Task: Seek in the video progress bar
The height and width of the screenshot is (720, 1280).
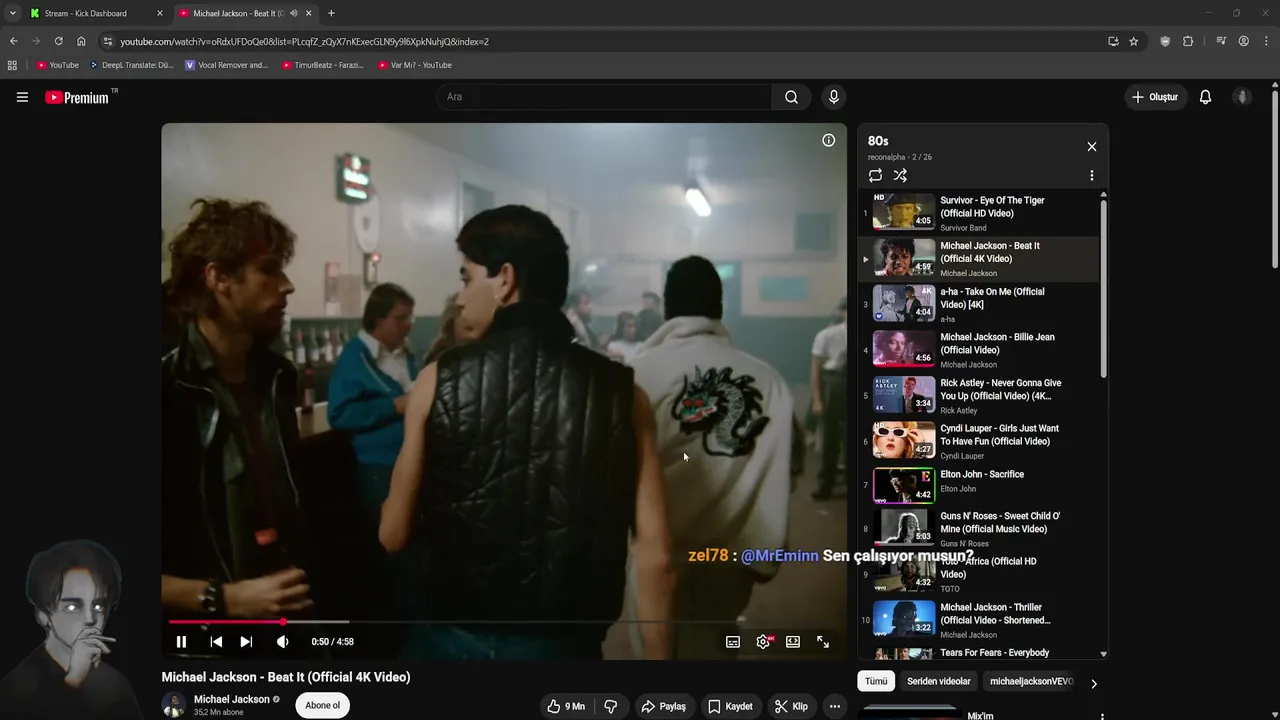Action: coord(504,622)
